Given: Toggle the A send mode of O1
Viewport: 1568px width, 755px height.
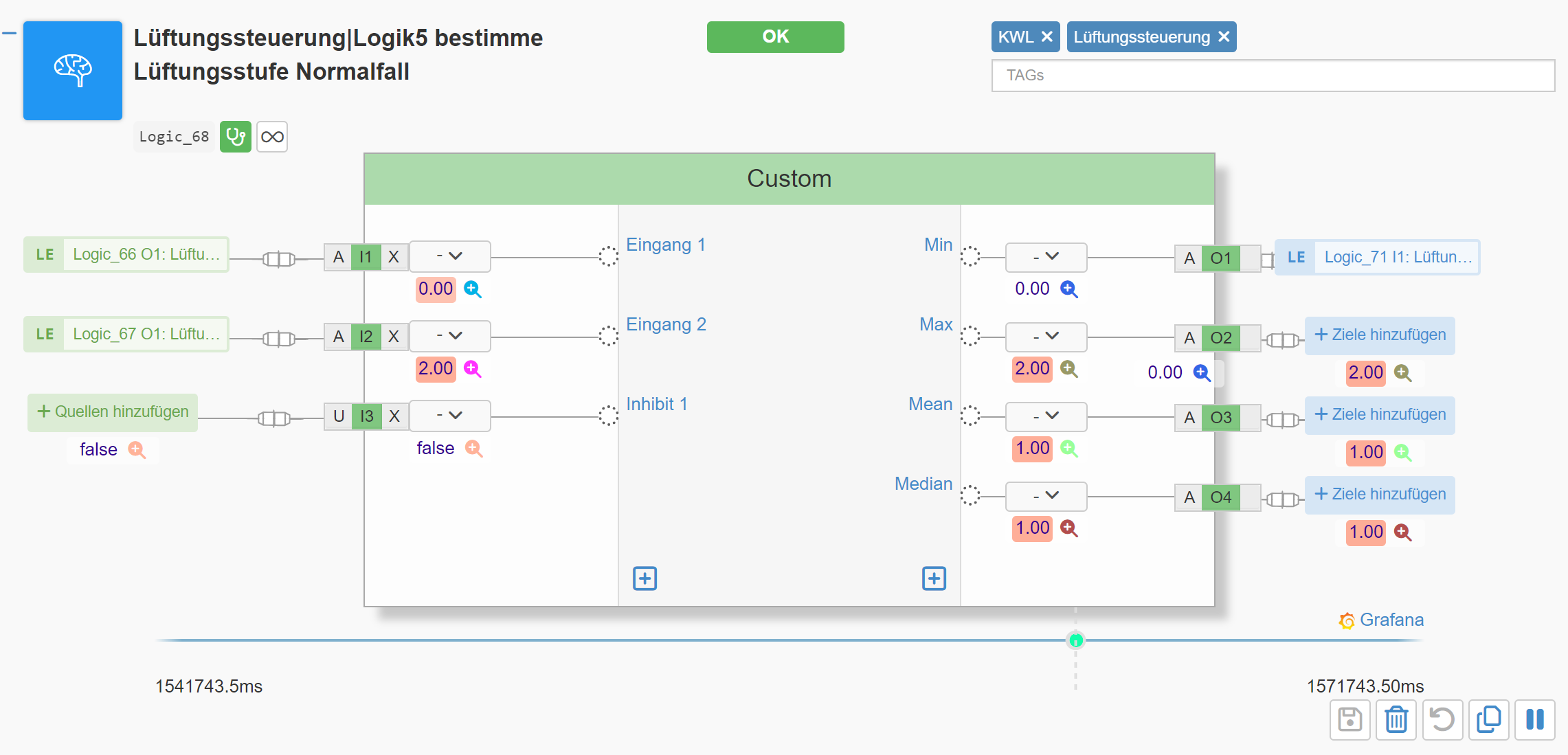Looking at the screenshot, I should [x=1189, y=259].
